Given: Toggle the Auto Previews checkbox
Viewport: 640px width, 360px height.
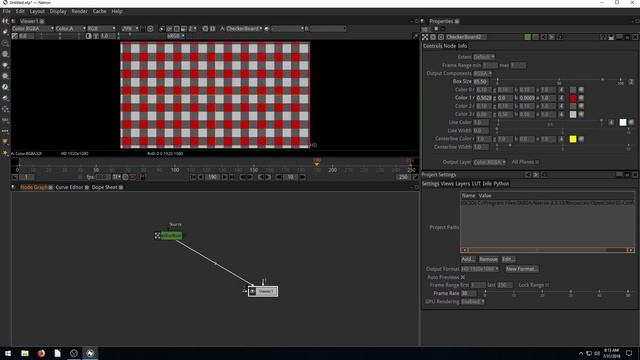Looking at the screenshot, I should point(462,277).
